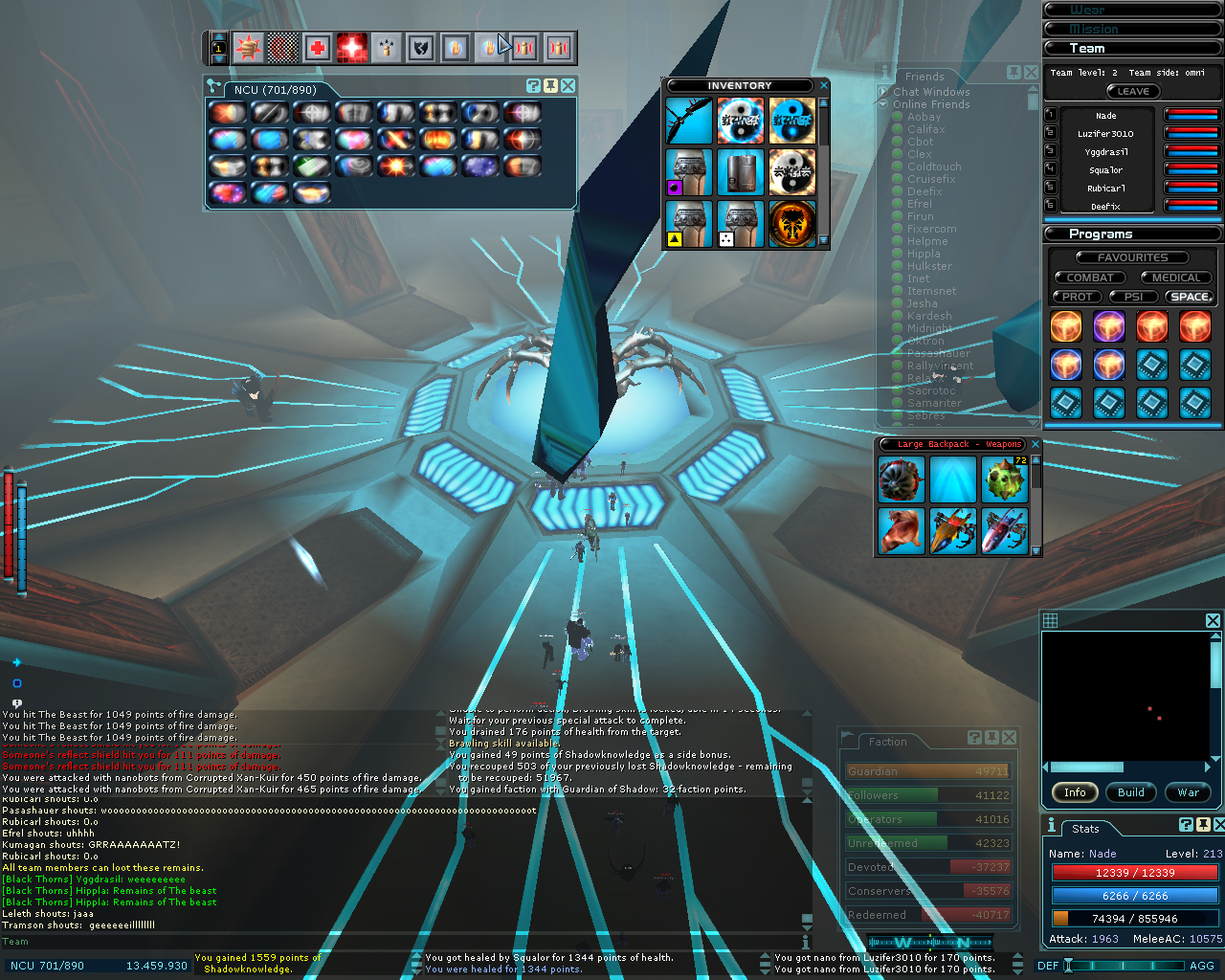Click the grid icon above the minimap
The height and width of the screenshot is (980, 1225).
[1050, 620]
